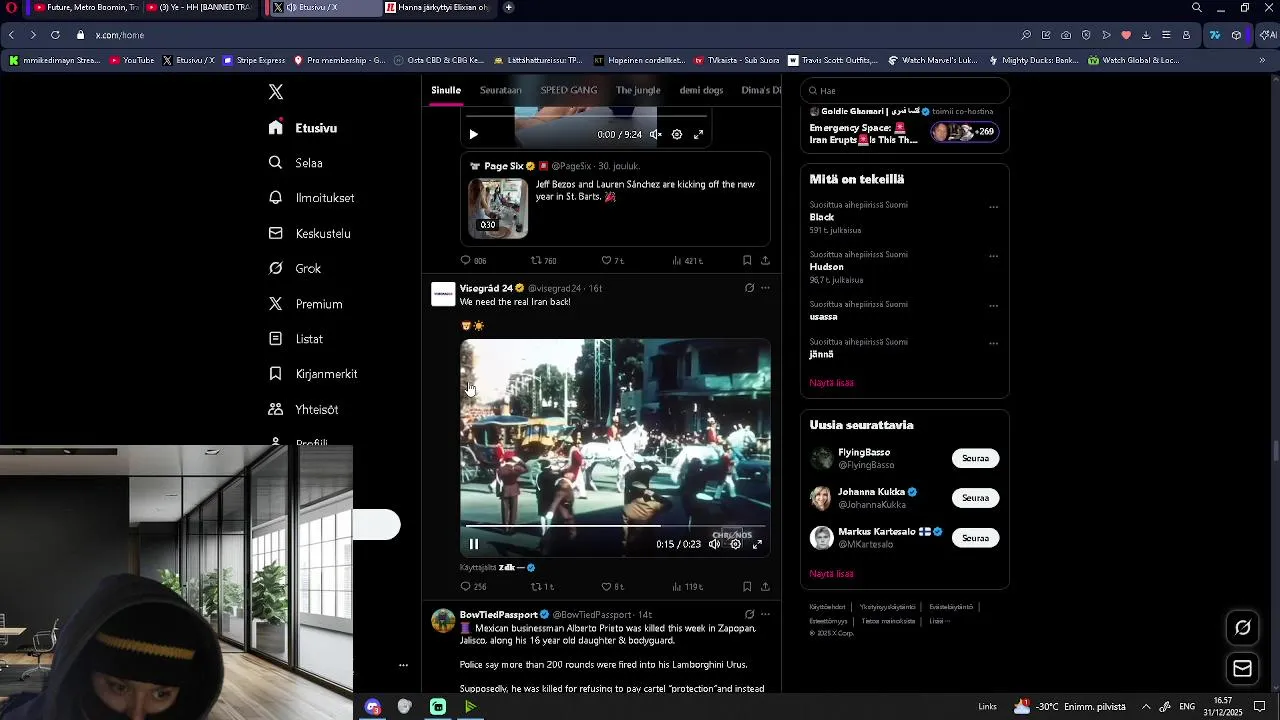The width and height of the screenshot is (1280, 720).
Task: Open floating Grok button
Action: pos(1243,628)
